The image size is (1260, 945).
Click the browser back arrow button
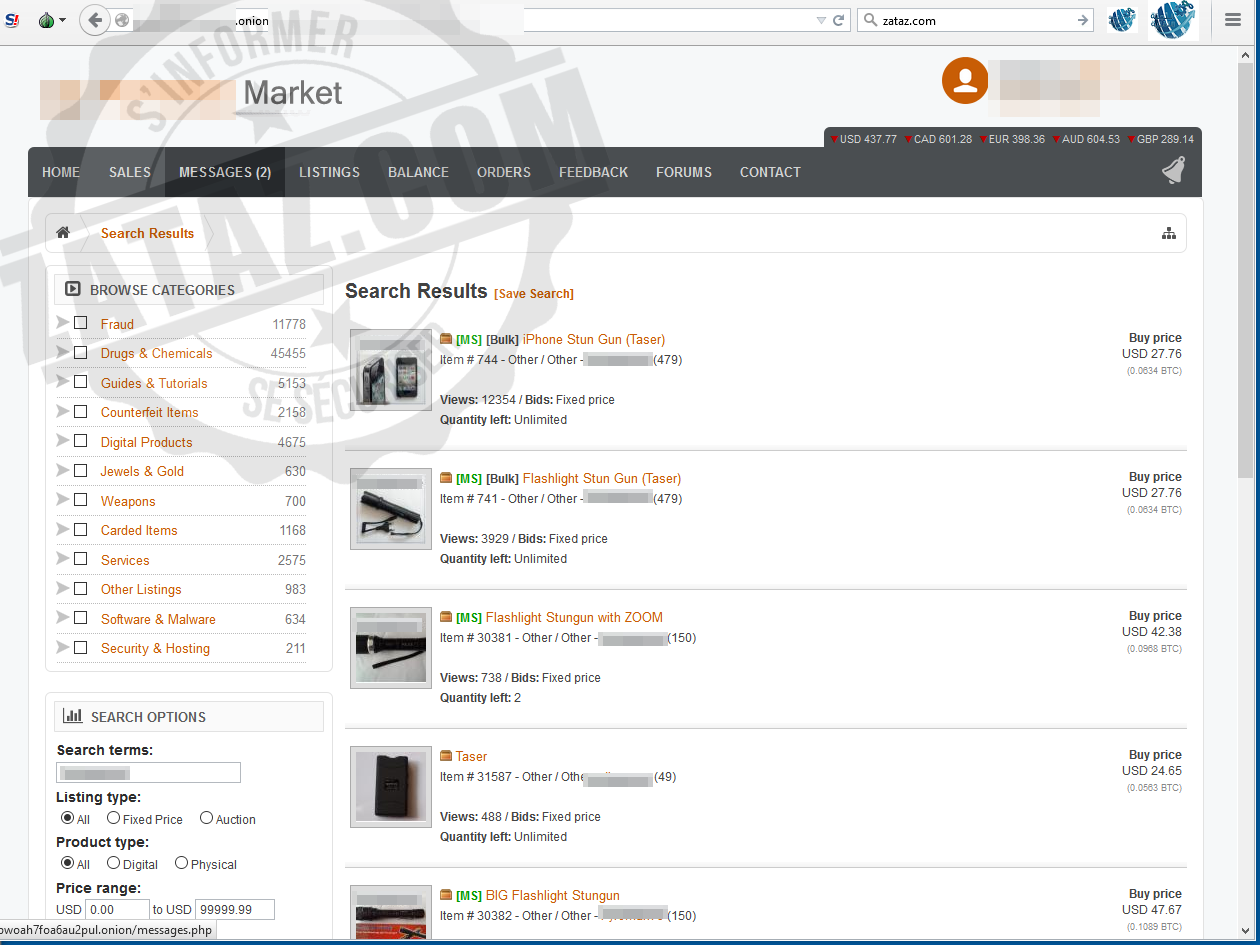tap(94, 20)
